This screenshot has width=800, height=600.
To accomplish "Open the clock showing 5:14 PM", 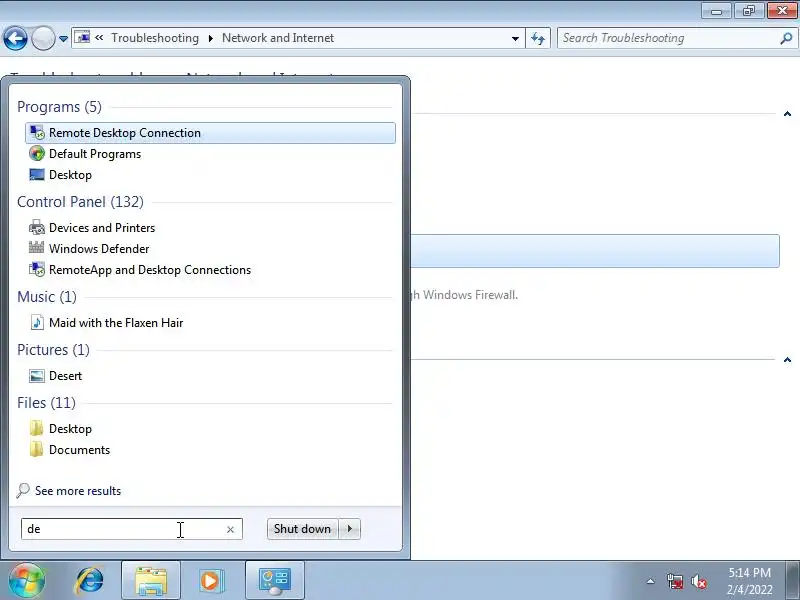I will click(749, 581).
